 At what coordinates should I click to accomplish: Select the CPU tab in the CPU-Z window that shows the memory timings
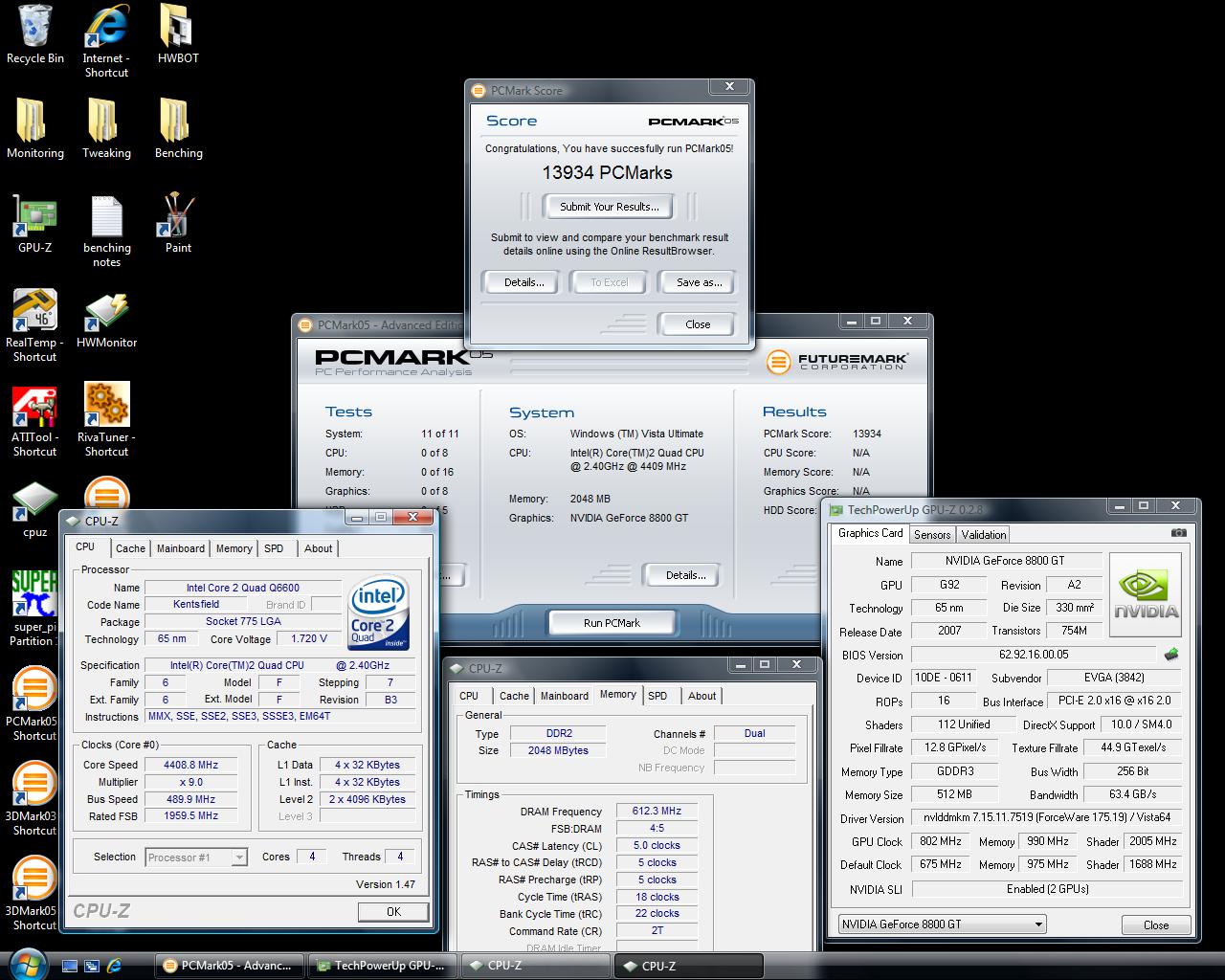pos(469,696)
